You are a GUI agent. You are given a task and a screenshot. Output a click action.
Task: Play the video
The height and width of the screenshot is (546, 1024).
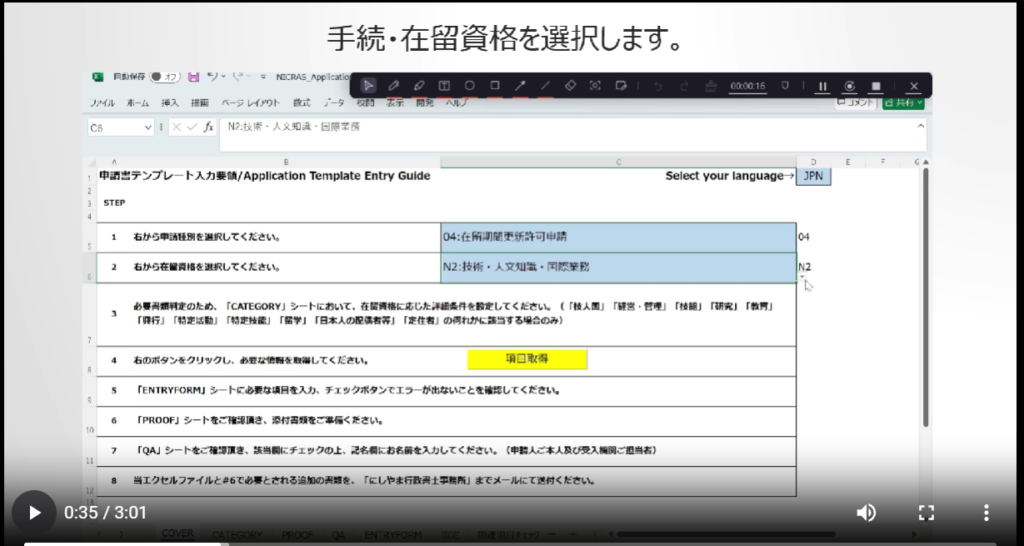point(34,513)
